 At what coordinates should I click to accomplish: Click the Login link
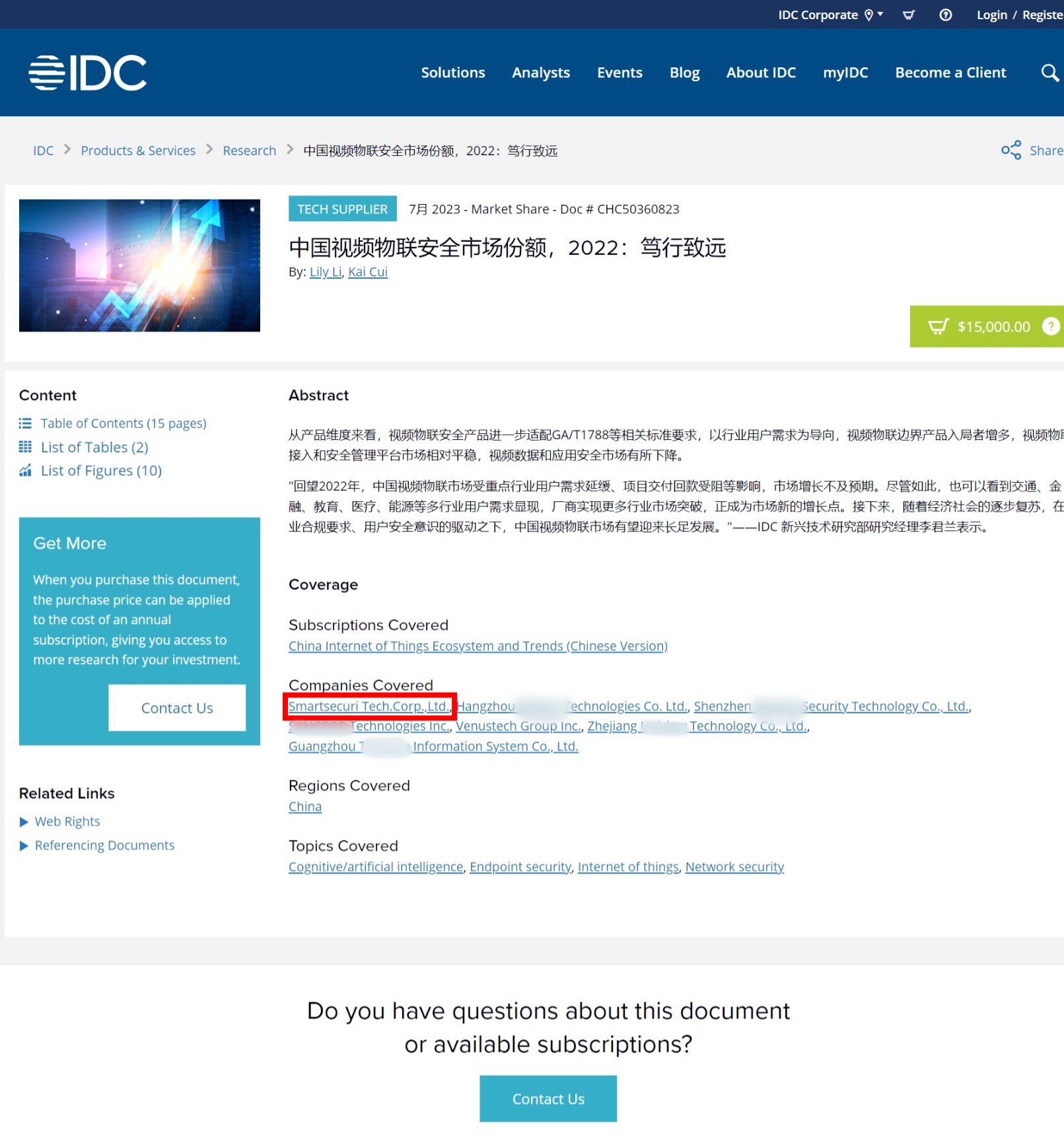992,15
